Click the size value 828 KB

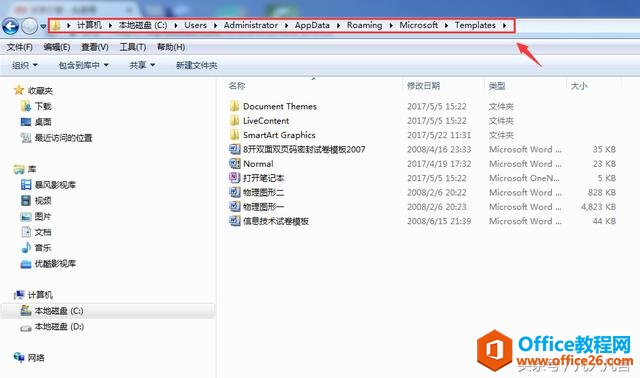pyautogui.click(x=602, y=192)
